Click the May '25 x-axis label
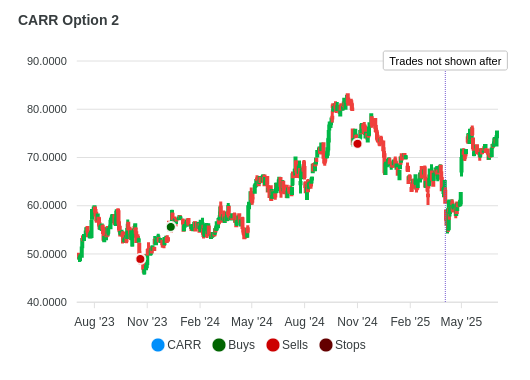This screenshot has width=530, height=380. pyautogui.click(x=461, y=322)
